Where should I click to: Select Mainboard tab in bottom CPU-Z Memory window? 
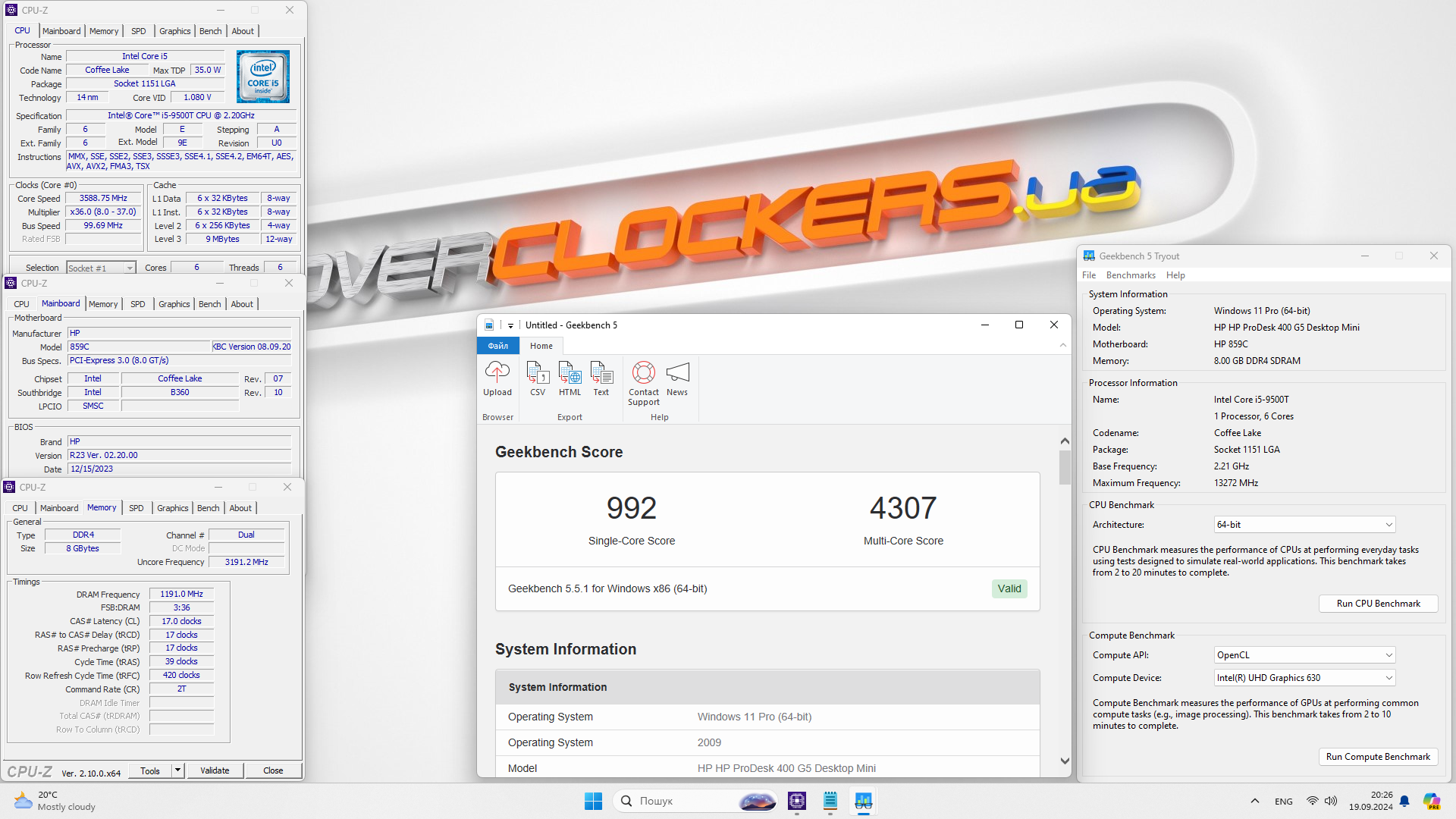point(59,508)
